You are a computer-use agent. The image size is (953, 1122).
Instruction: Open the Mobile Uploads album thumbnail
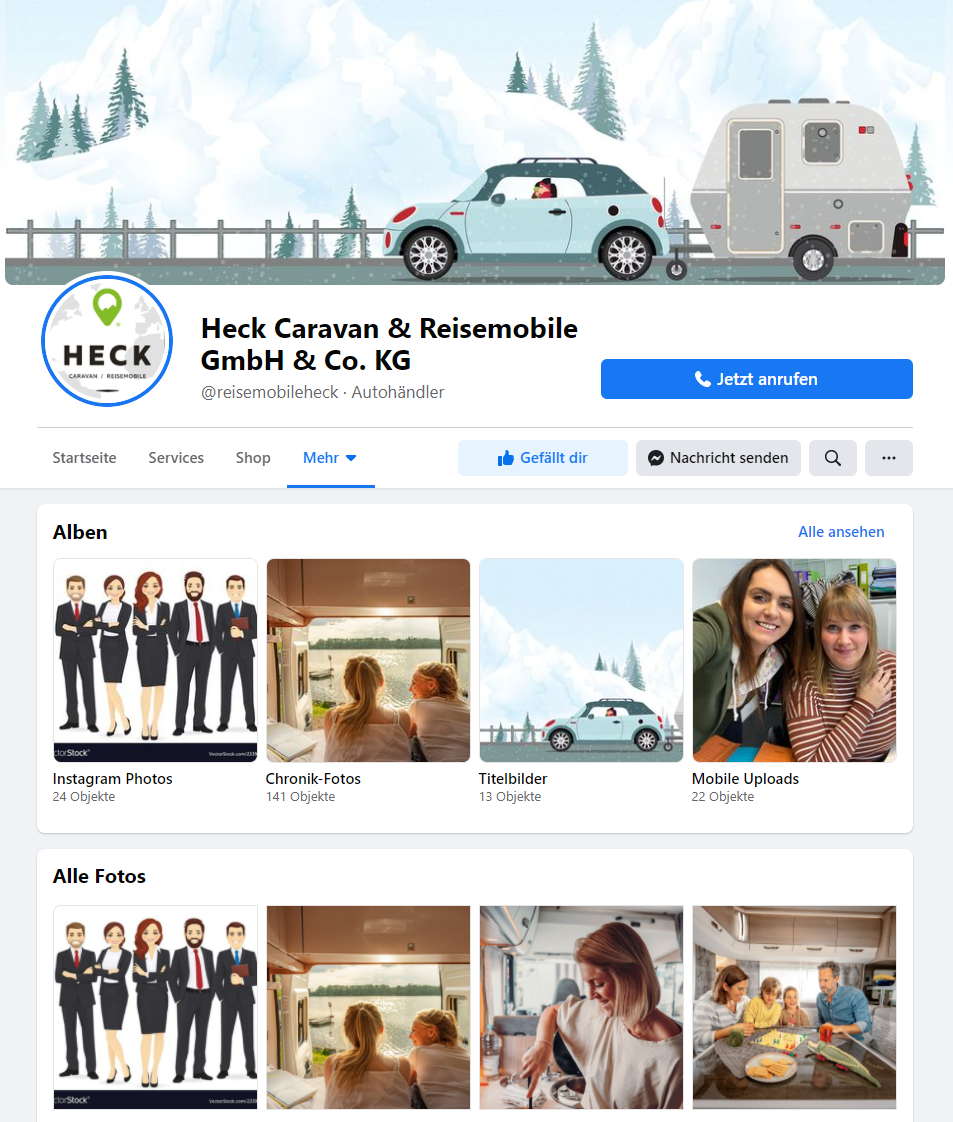point(794,660)
